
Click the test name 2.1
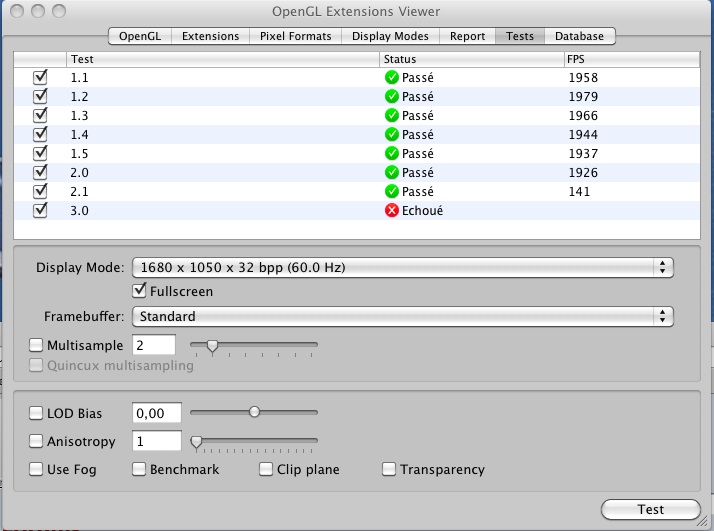pyautogui.click(x=79, y=192)
